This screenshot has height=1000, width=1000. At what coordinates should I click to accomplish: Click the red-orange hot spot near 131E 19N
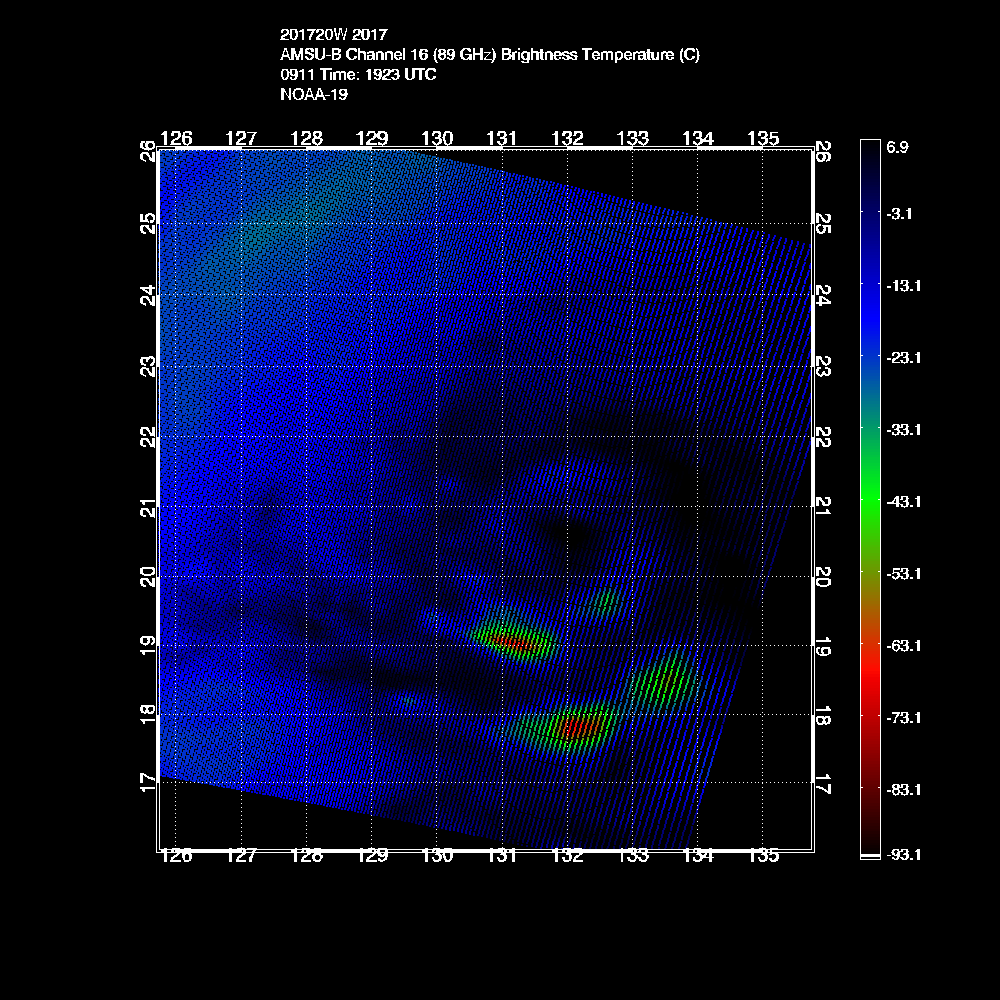pyautogui.click(x=511, y=641)
